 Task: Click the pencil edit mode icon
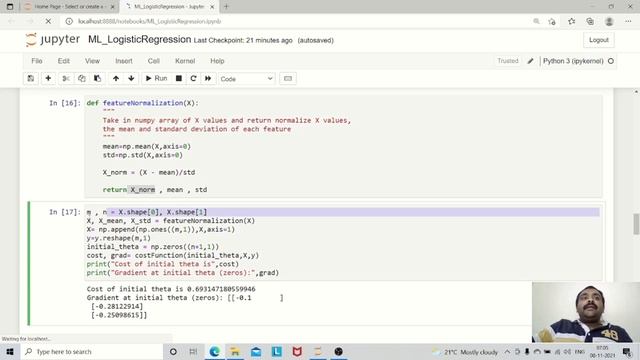[x=530, y=61]
